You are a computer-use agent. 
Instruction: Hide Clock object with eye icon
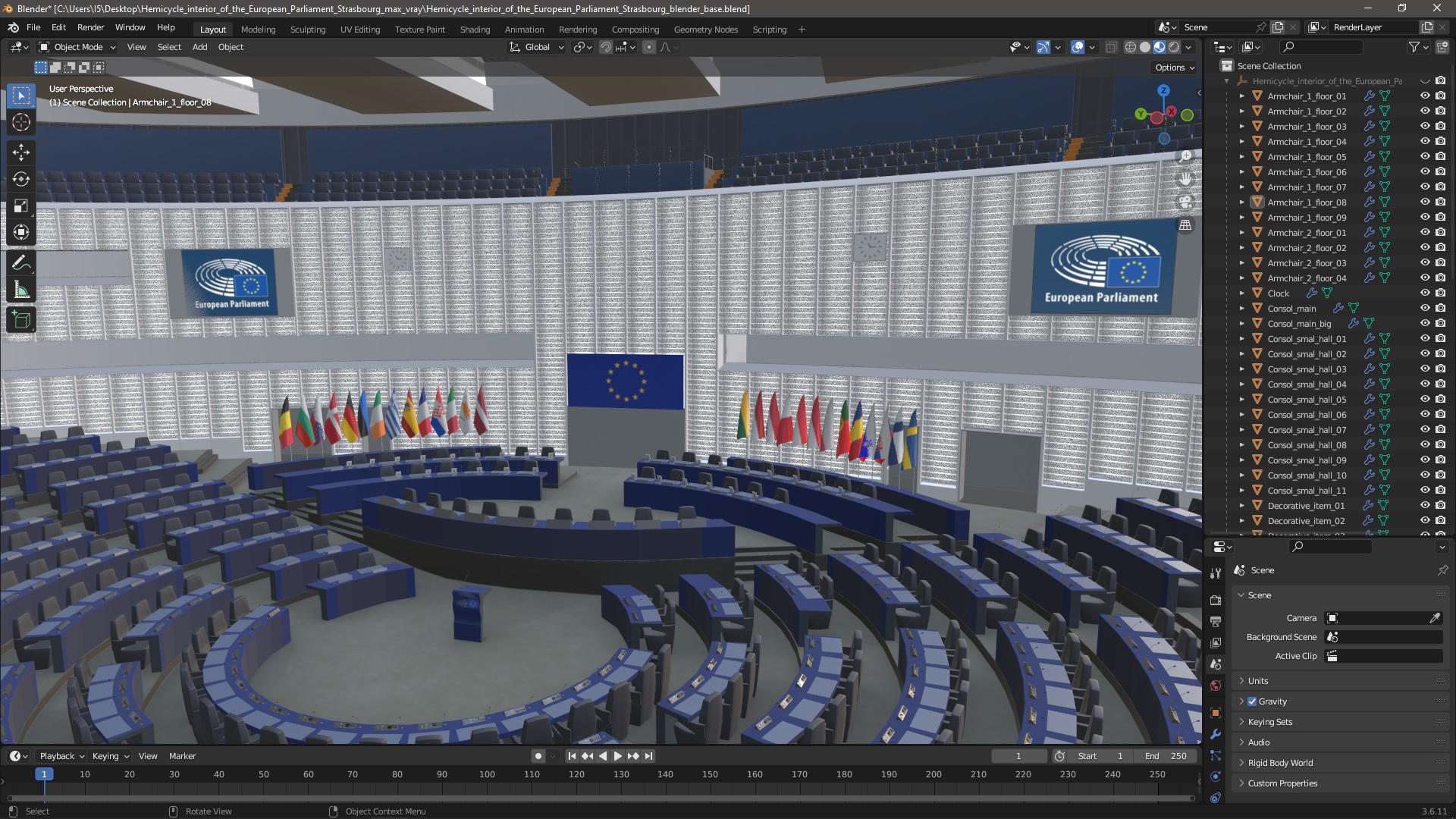point(1425,293)
